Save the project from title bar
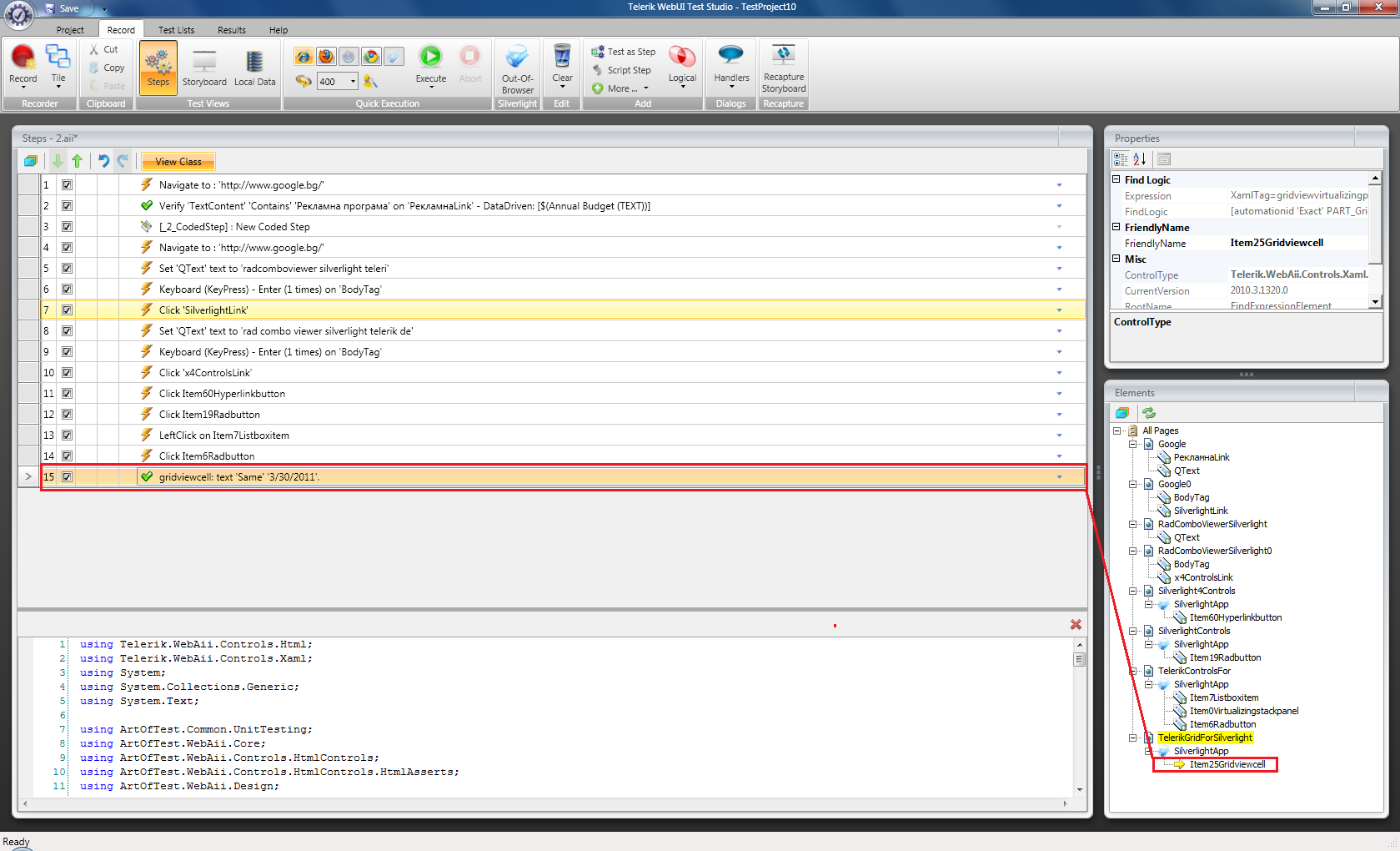 click(62, 8)
